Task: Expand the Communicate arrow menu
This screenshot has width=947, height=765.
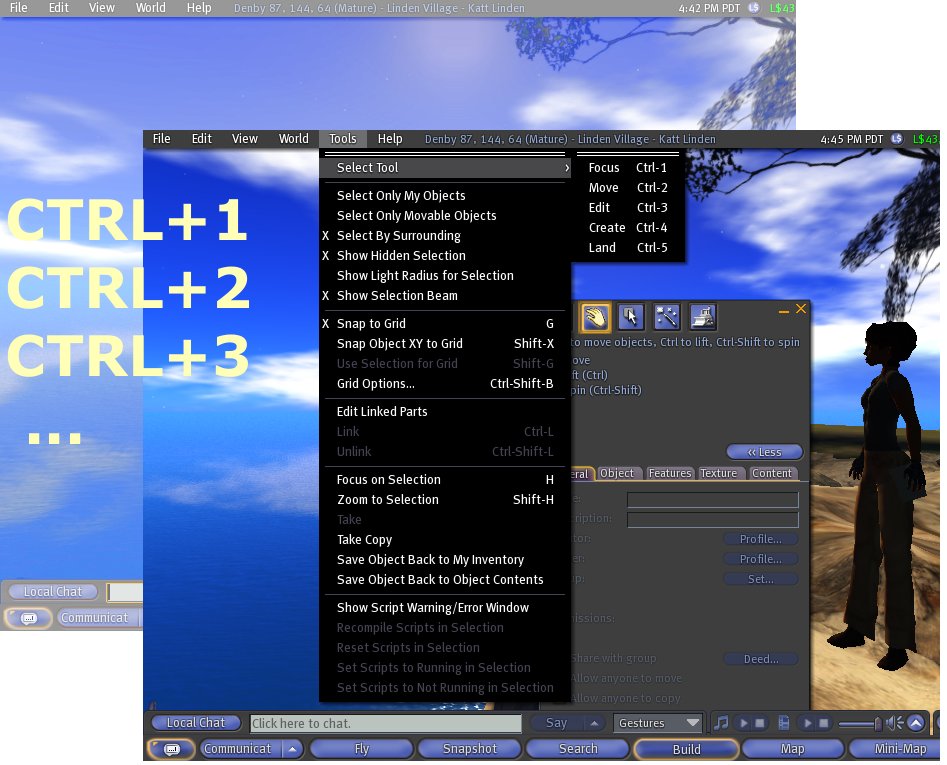Action: pos(293,749)
